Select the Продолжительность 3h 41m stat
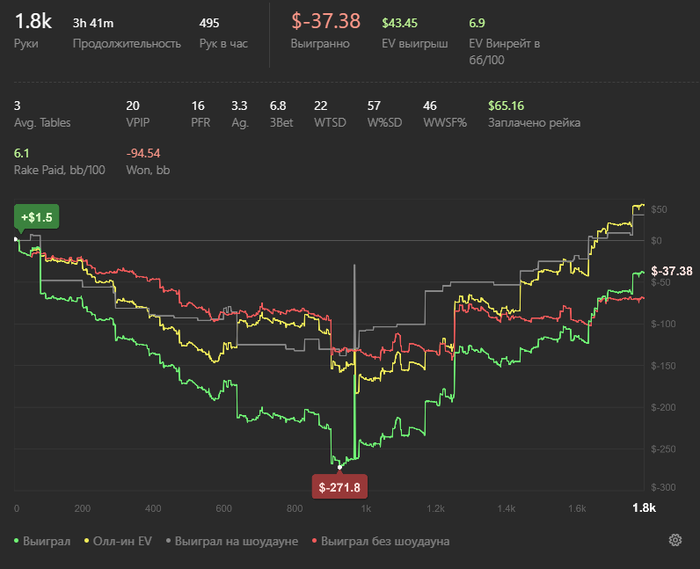This screenshot has height=569, width=700. coord(95,21)
